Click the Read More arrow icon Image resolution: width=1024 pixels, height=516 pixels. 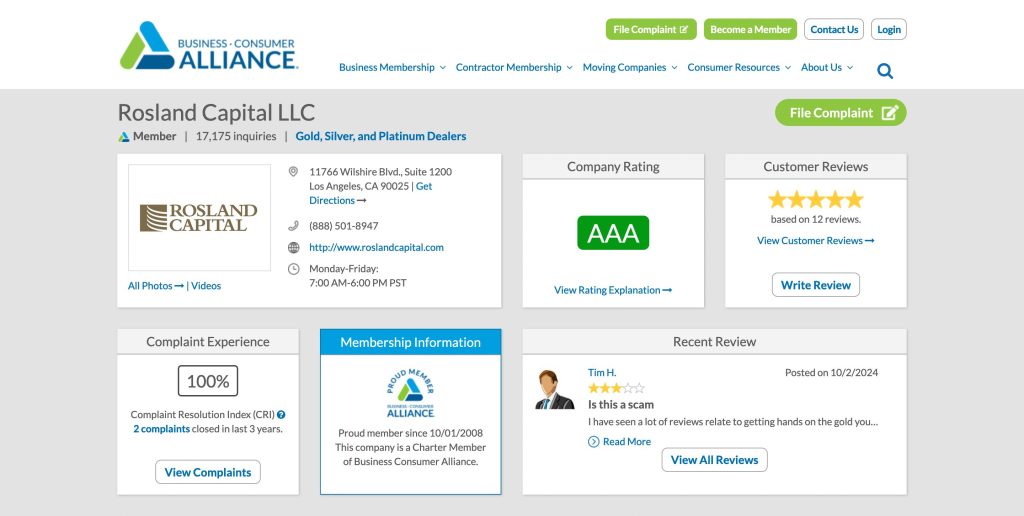pos(594,442)
